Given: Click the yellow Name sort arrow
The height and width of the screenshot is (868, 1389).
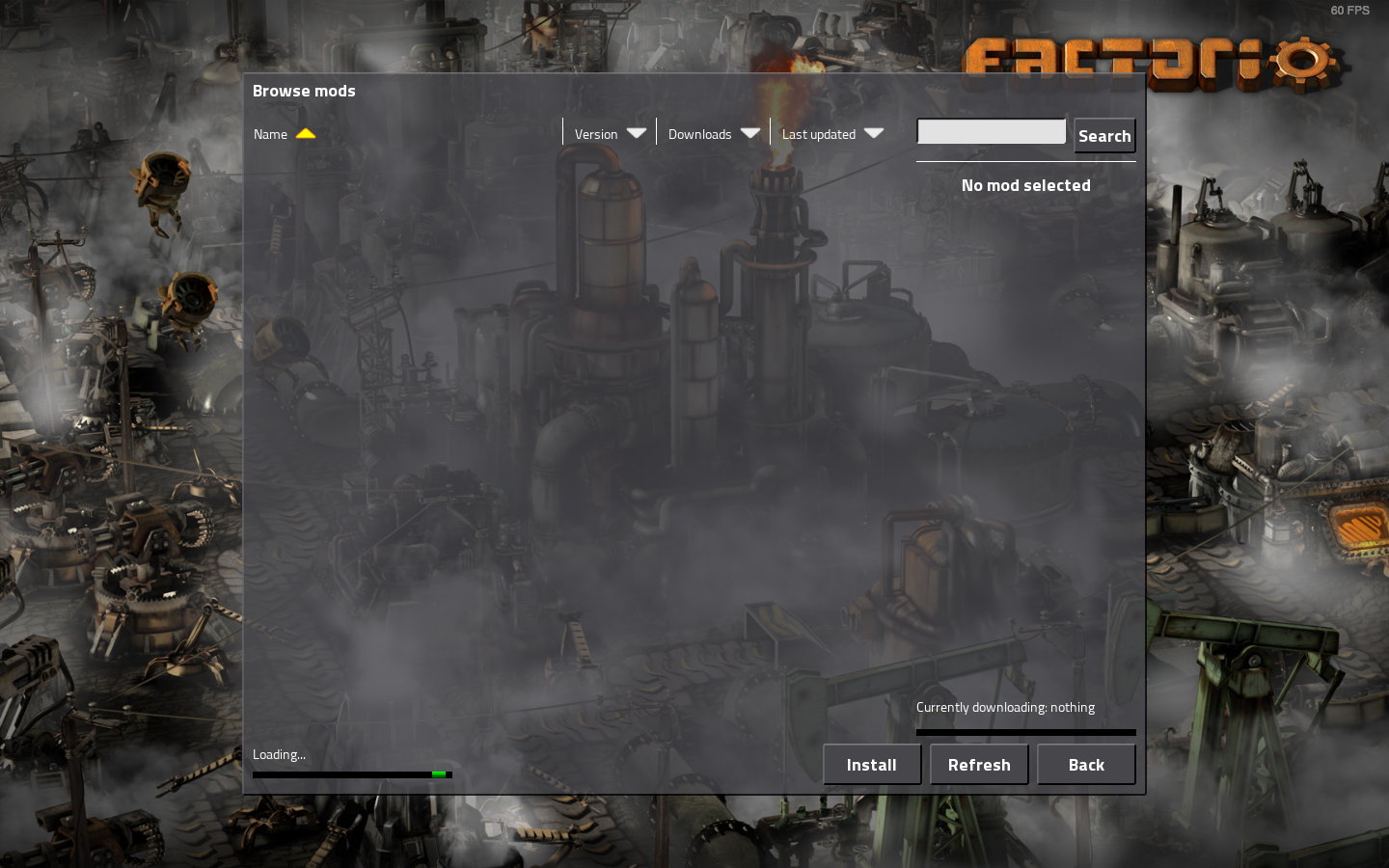Looking at the screenshot, I should click(x=306, y=134).
